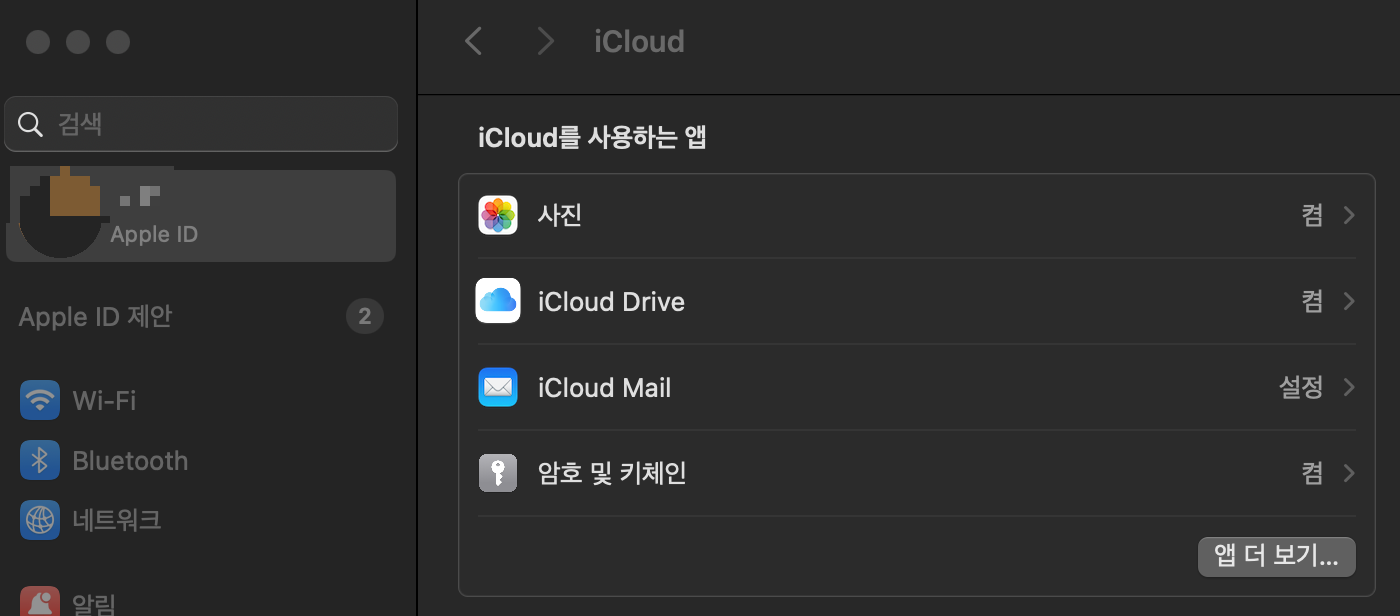The width and height of the screenshot is (1400, 616).
Task: Click the 사진 label text
Action: pyautogui.click(x=560, y=215)
